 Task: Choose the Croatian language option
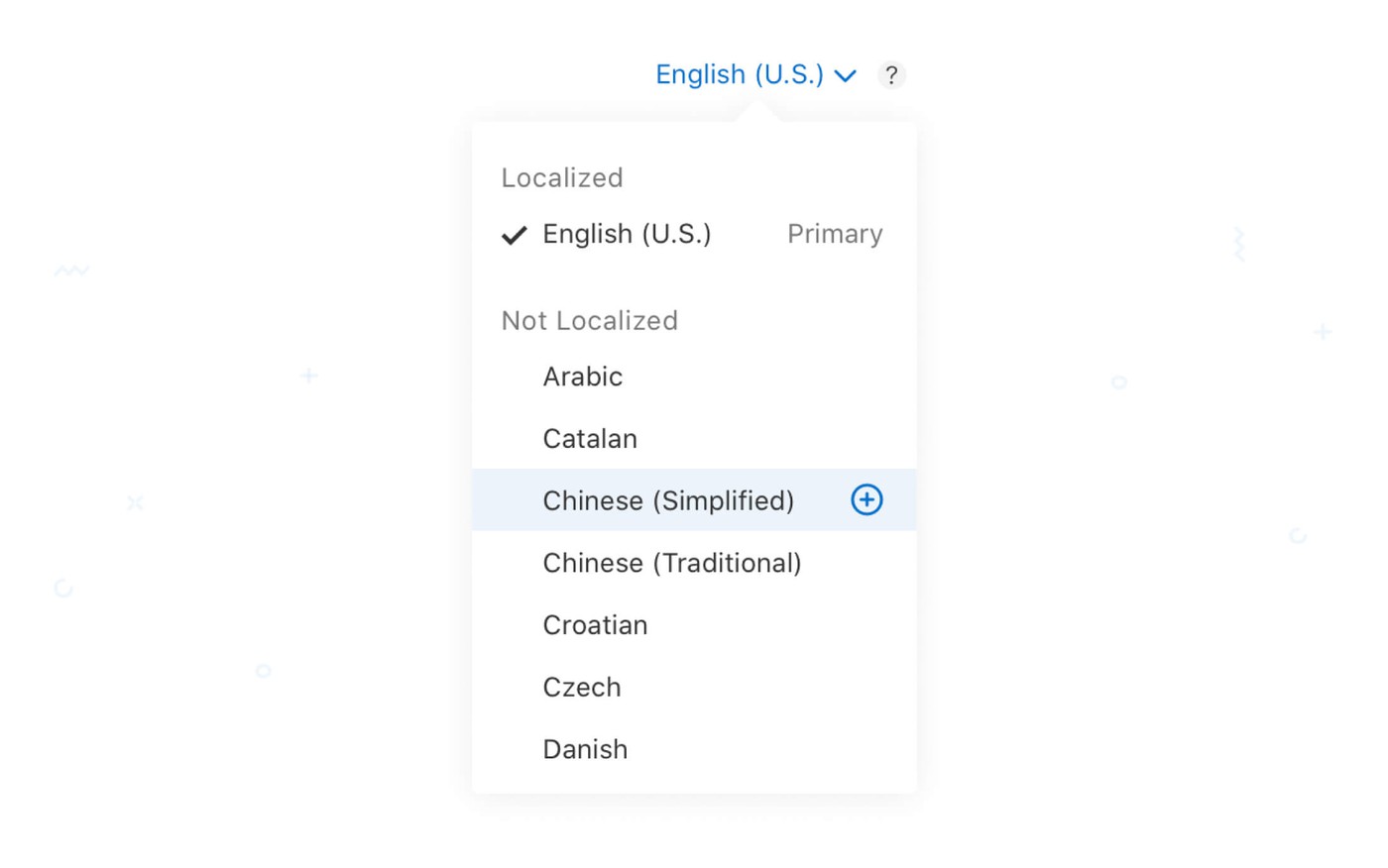[595, 625]
